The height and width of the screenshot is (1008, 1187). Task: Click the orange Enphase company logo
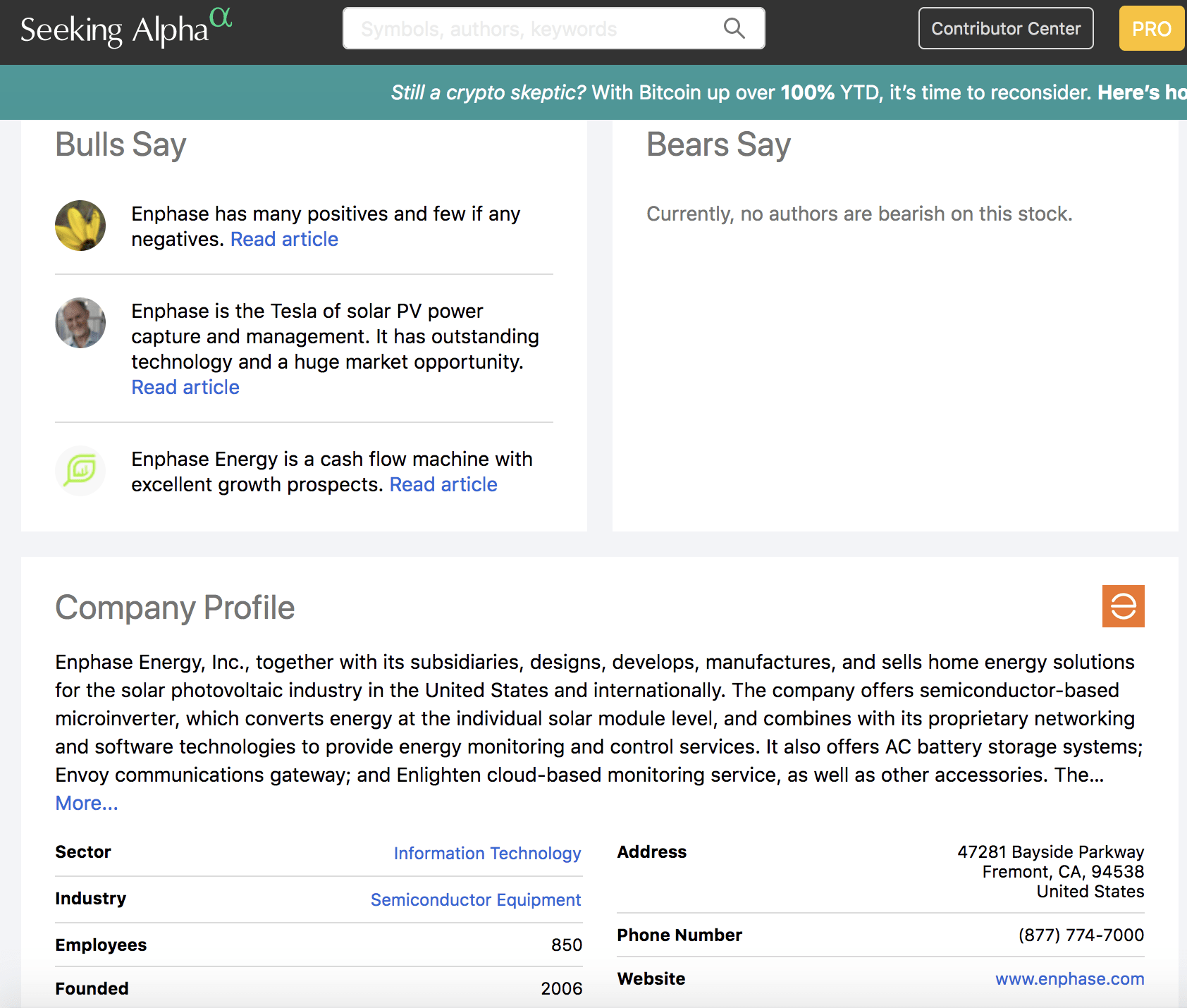click(1123, 606)
